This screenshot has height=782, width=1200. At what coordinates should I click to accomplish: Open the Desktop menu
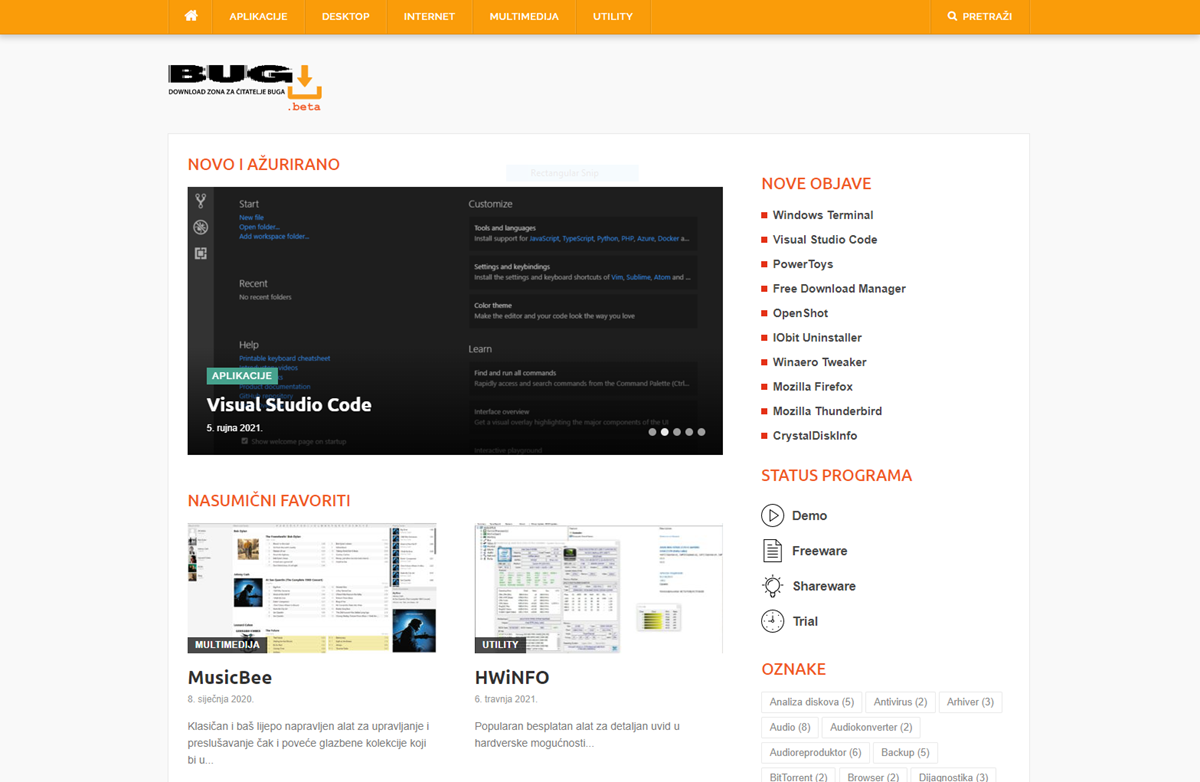[x=346, y=17]
